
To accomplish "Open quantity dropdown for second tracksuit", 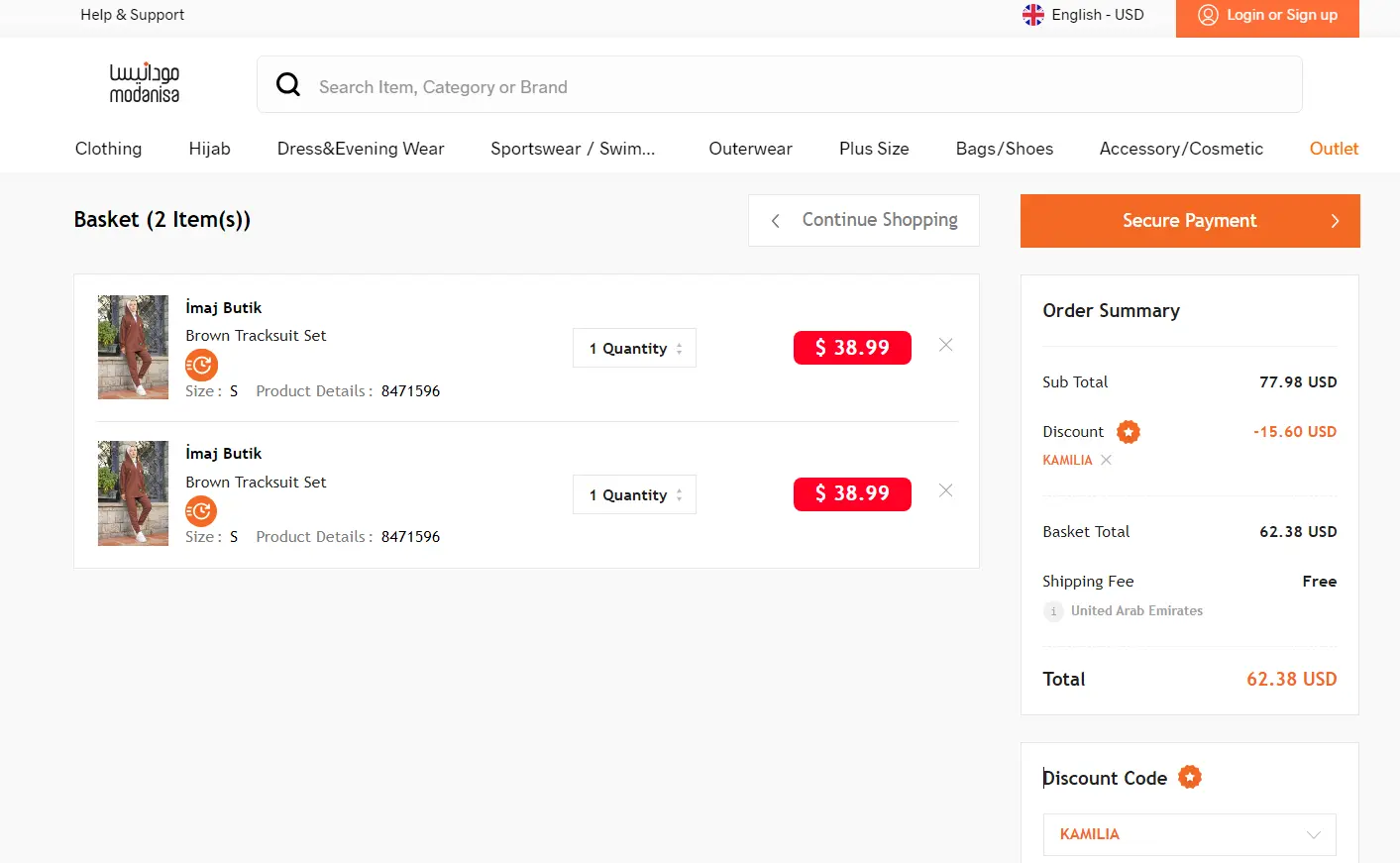I will 634,494.
